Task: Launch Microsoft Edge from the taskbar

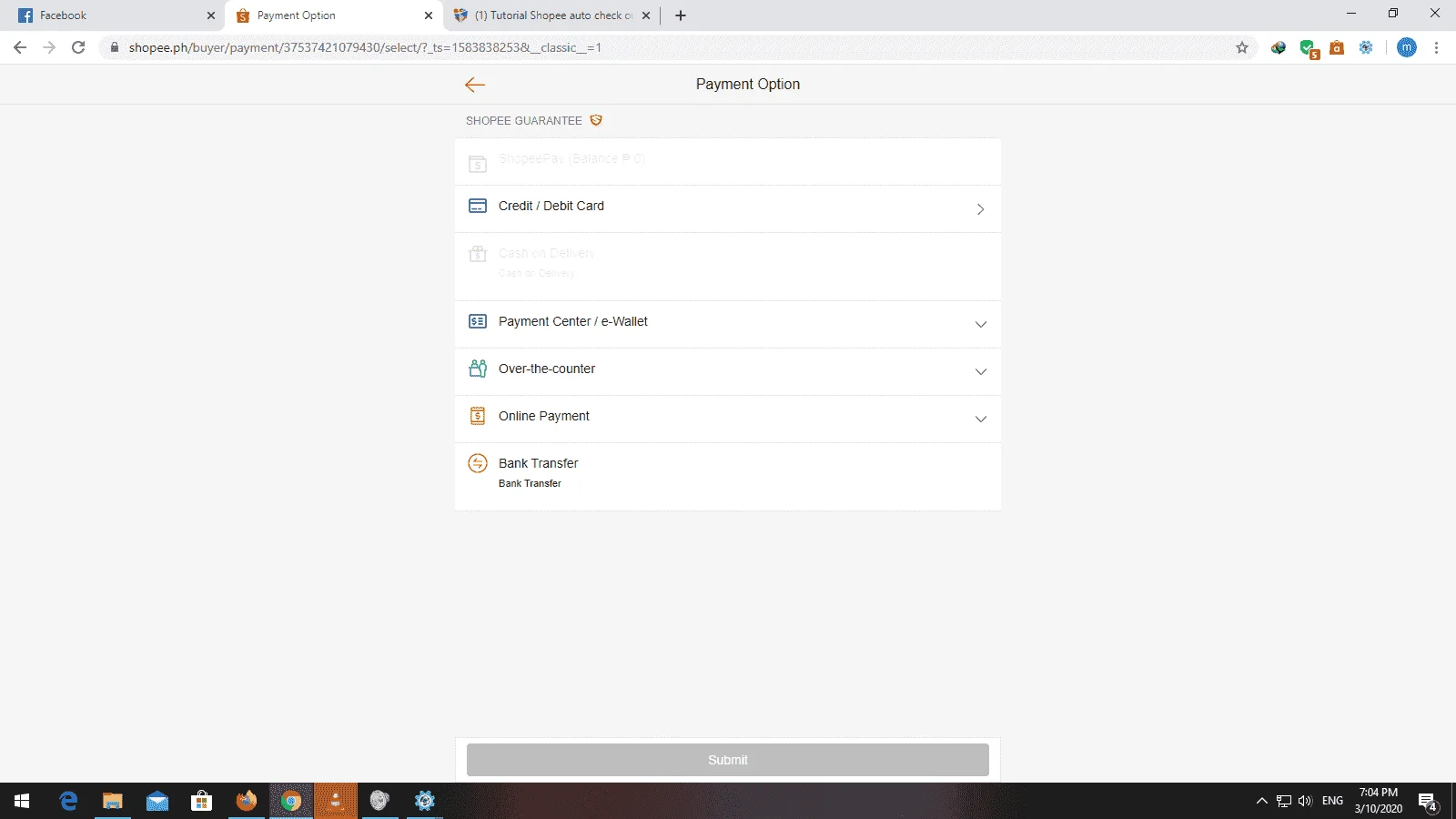Action: (68, 801)
